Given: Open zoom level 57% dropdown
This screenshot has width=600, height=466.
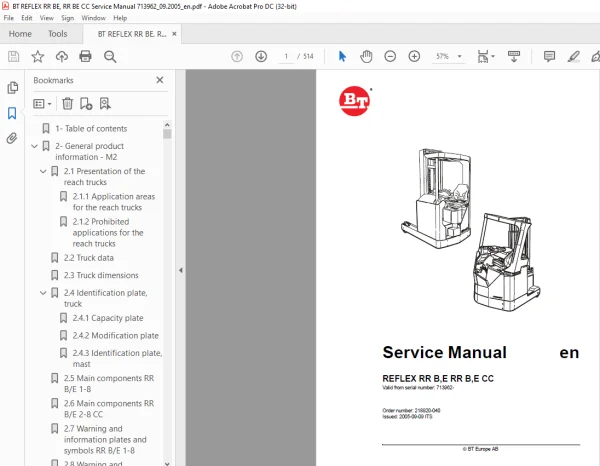Looking at the screenshot, I should tap(460, 56).
